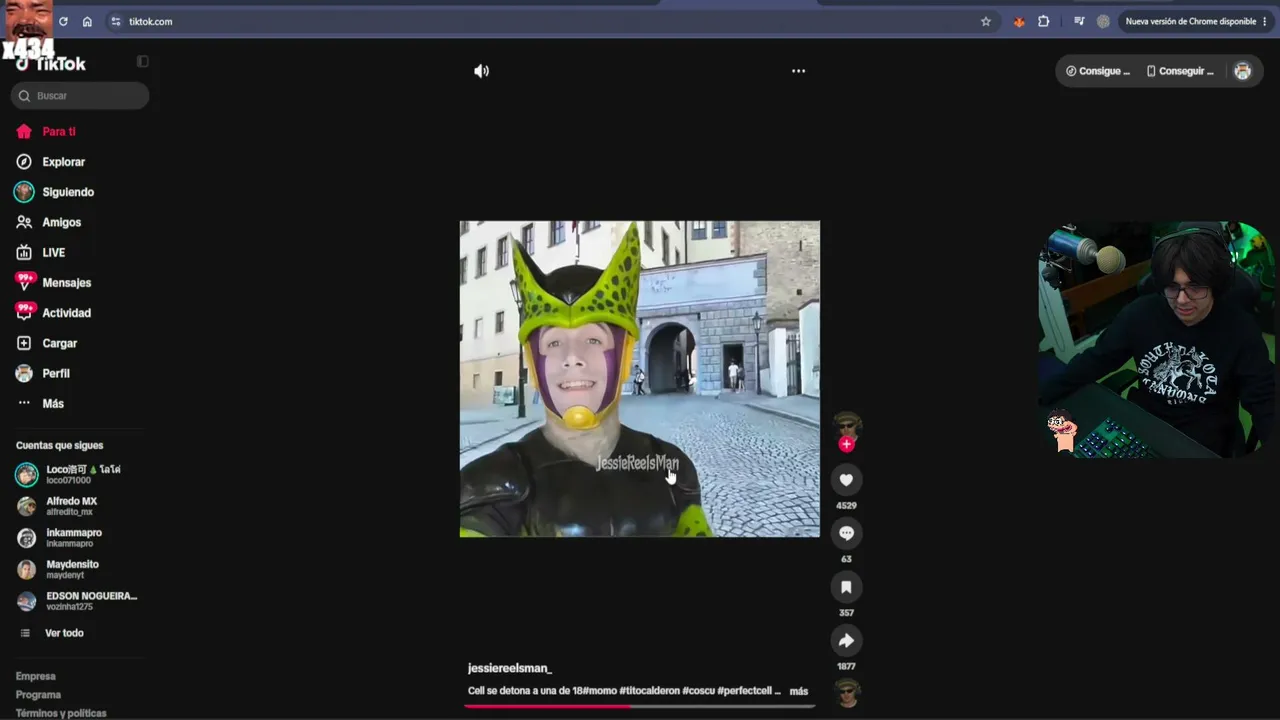This screenshot has width=1280, height=720.
Task: Click the Empresa footer link
Action: point(36,676)
